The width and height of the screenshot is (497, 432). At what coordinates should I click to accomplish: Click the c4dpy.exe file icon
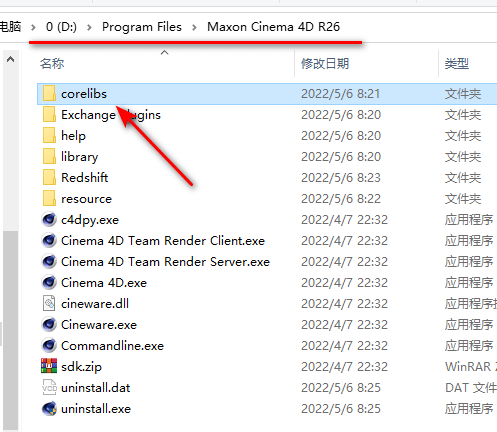click(49, 220)
